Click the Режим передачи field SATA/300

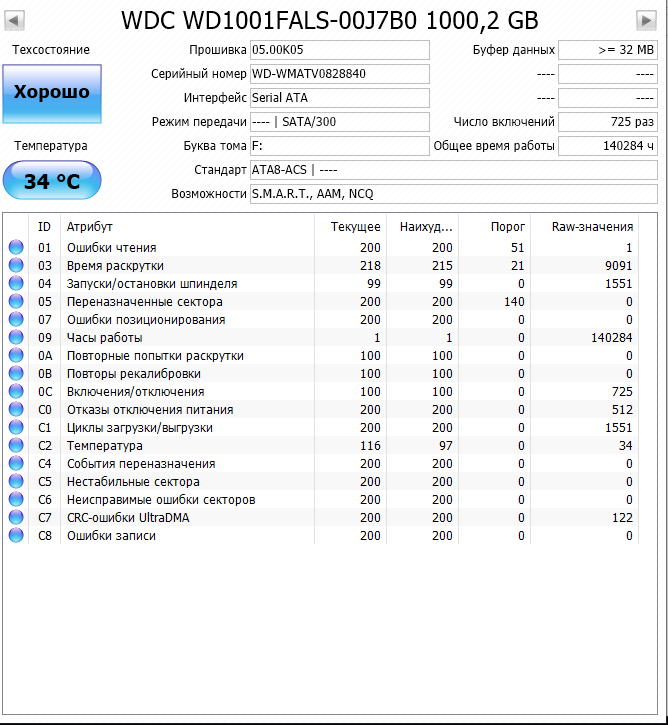340,122
